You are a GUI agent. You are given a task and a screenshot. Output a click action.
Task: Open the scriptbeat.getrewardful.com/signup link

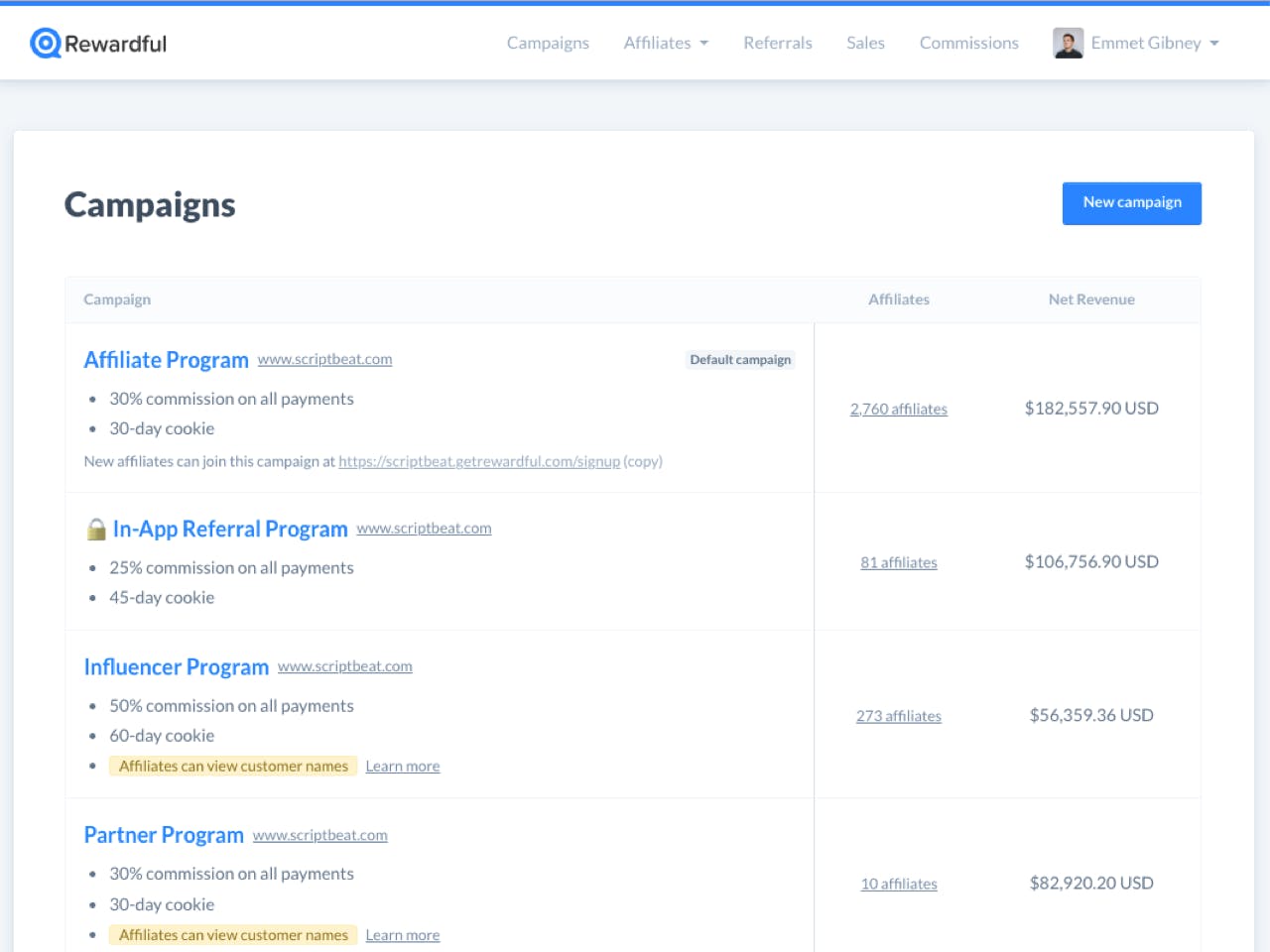tap(479, 461)
